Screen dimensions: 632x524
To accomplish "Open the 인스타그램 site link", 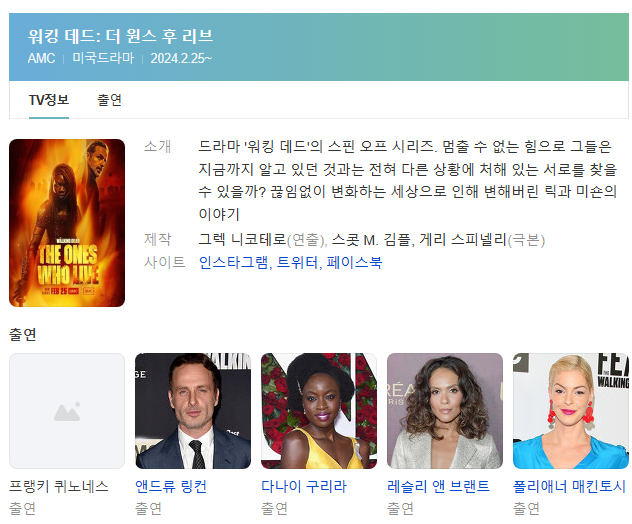I will [x=233, y=263].
